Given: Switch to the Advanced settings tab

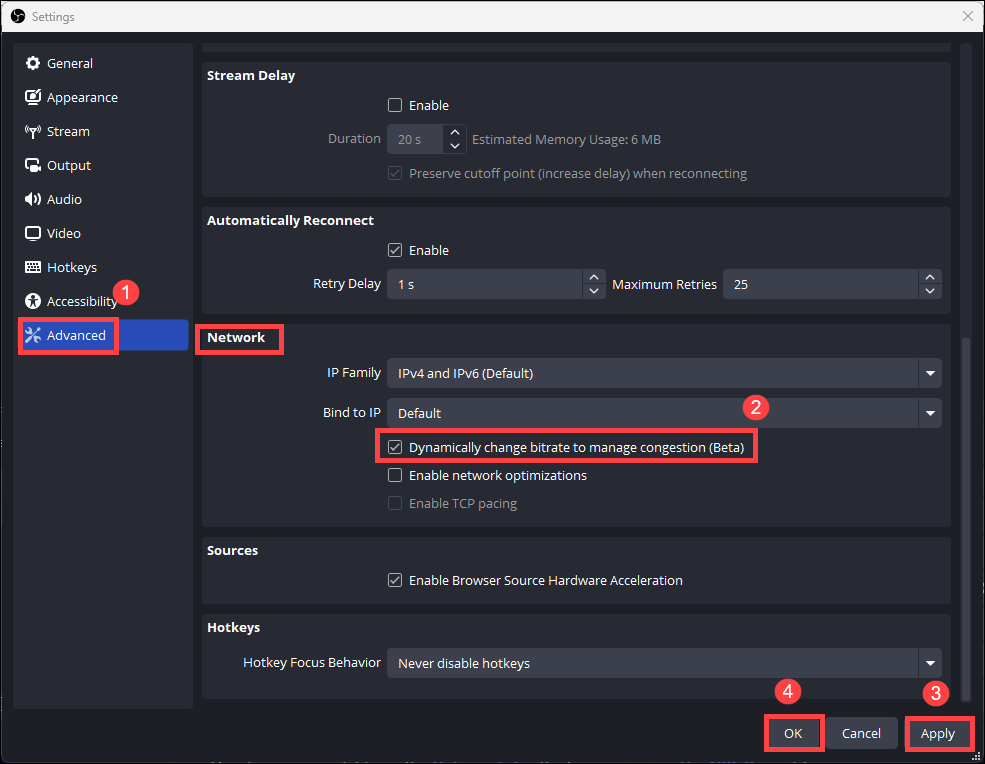Looking at the screenshot, I should tap(67, 335).
